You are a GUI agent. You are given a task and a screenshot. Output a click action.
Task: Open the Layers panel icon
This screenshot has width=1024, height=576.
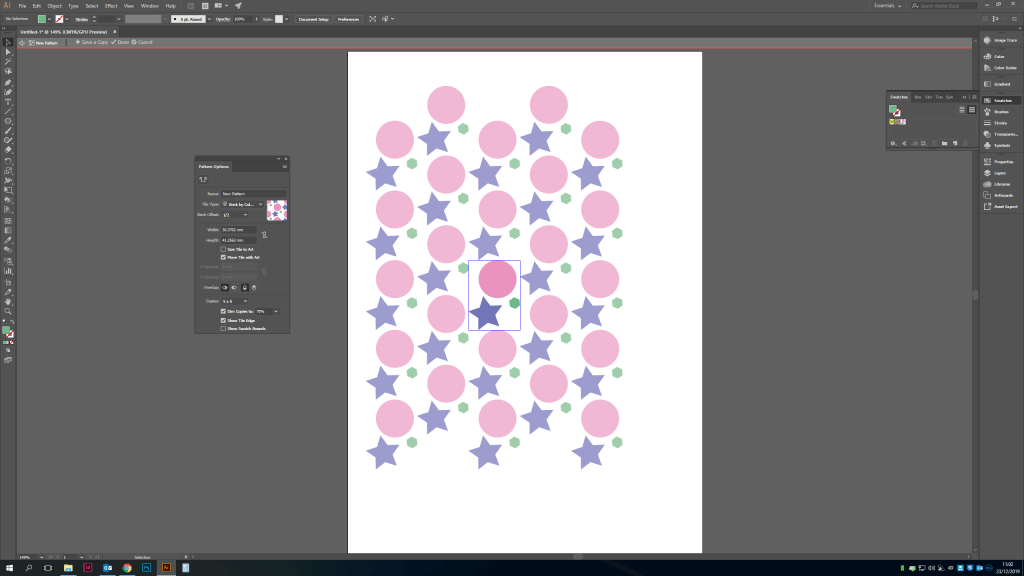987,173
